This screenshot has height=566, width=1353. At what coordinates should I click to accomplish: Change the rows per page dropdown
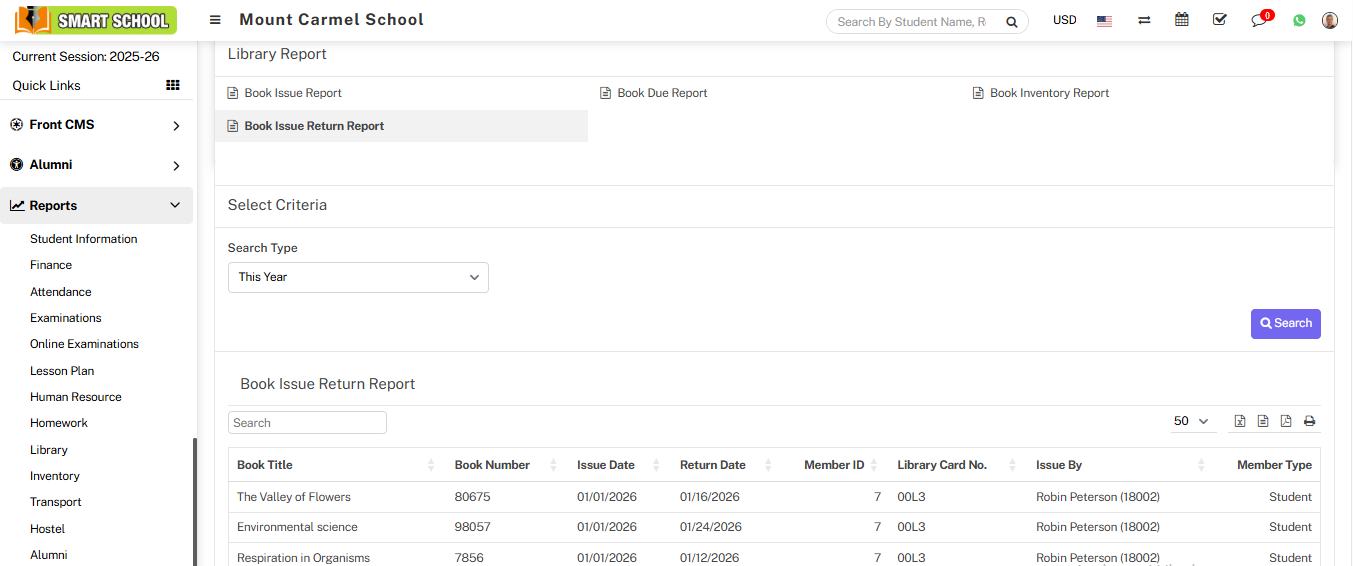click(x=1191, y=421)
